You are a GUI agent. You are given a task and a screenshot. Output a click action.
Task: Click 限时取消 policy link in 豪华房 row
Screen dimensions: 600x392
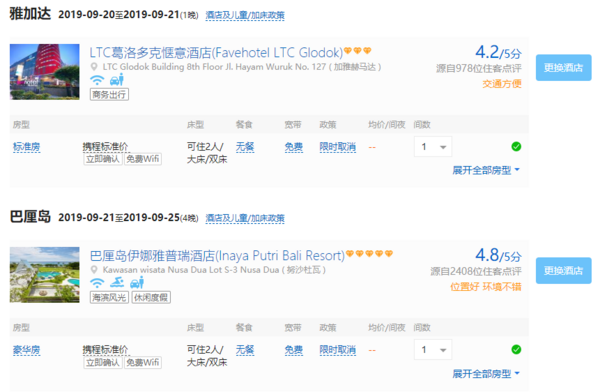[338, 350]
